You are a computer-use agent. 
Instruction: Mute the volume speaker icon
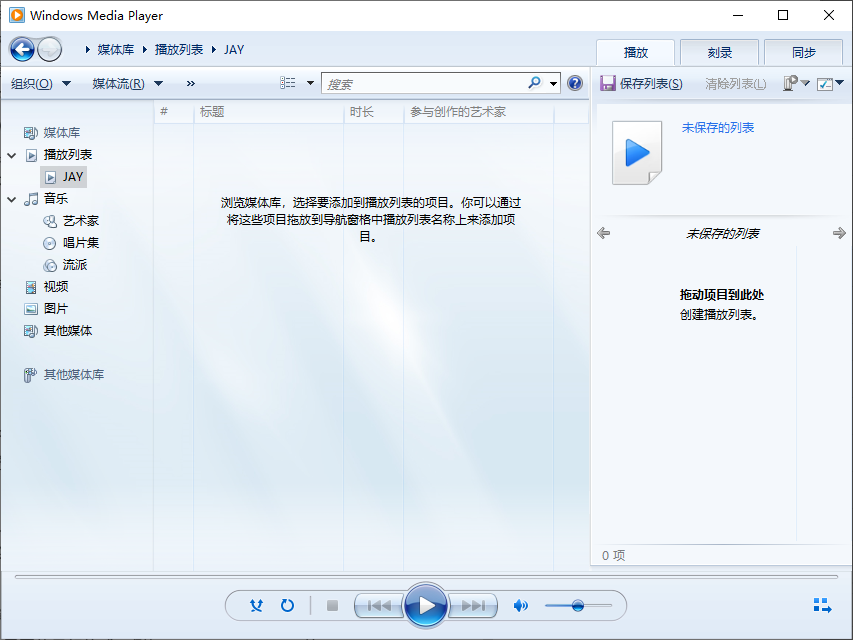pyautogui.click(x=521, y=605)
